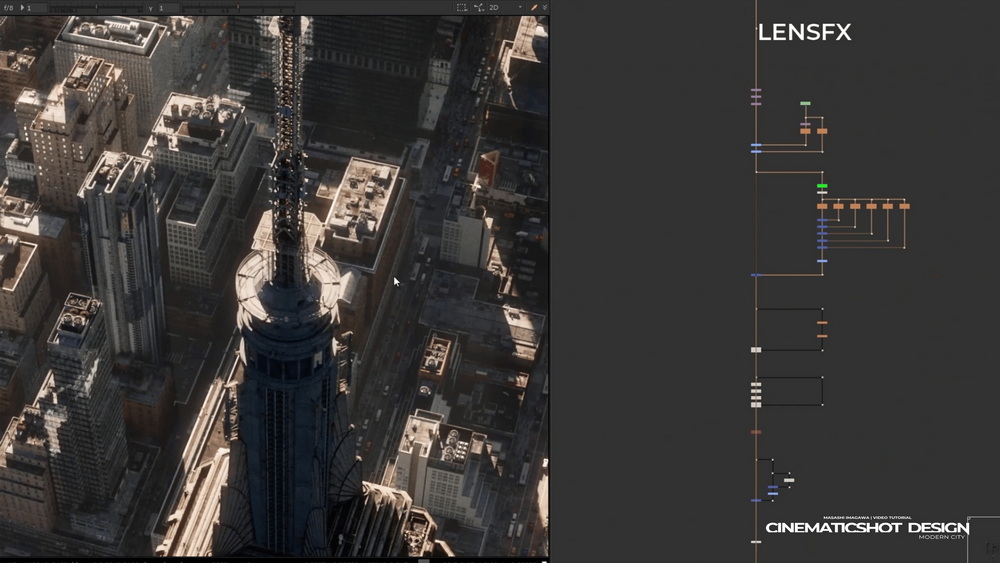Image resolution: width=1000 pixels, height=563 pixels.
Task: Click the arrow toggle beside the gain field
Action: (x=22, y=8)
